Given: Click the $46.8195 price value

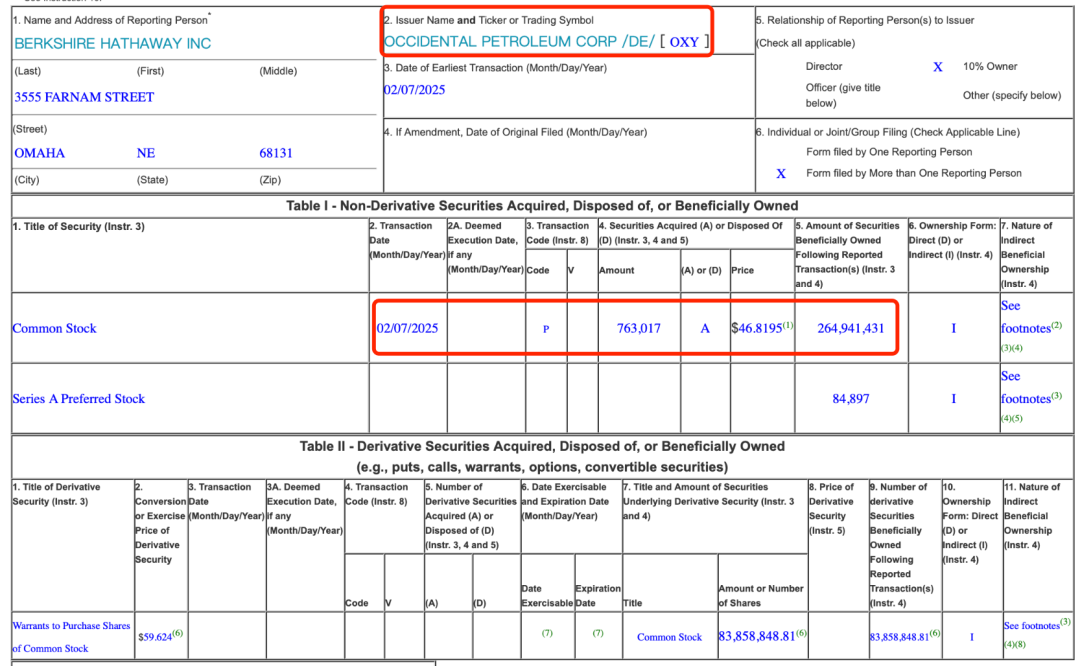Looking at the screenshot, I should coord(757,329).
